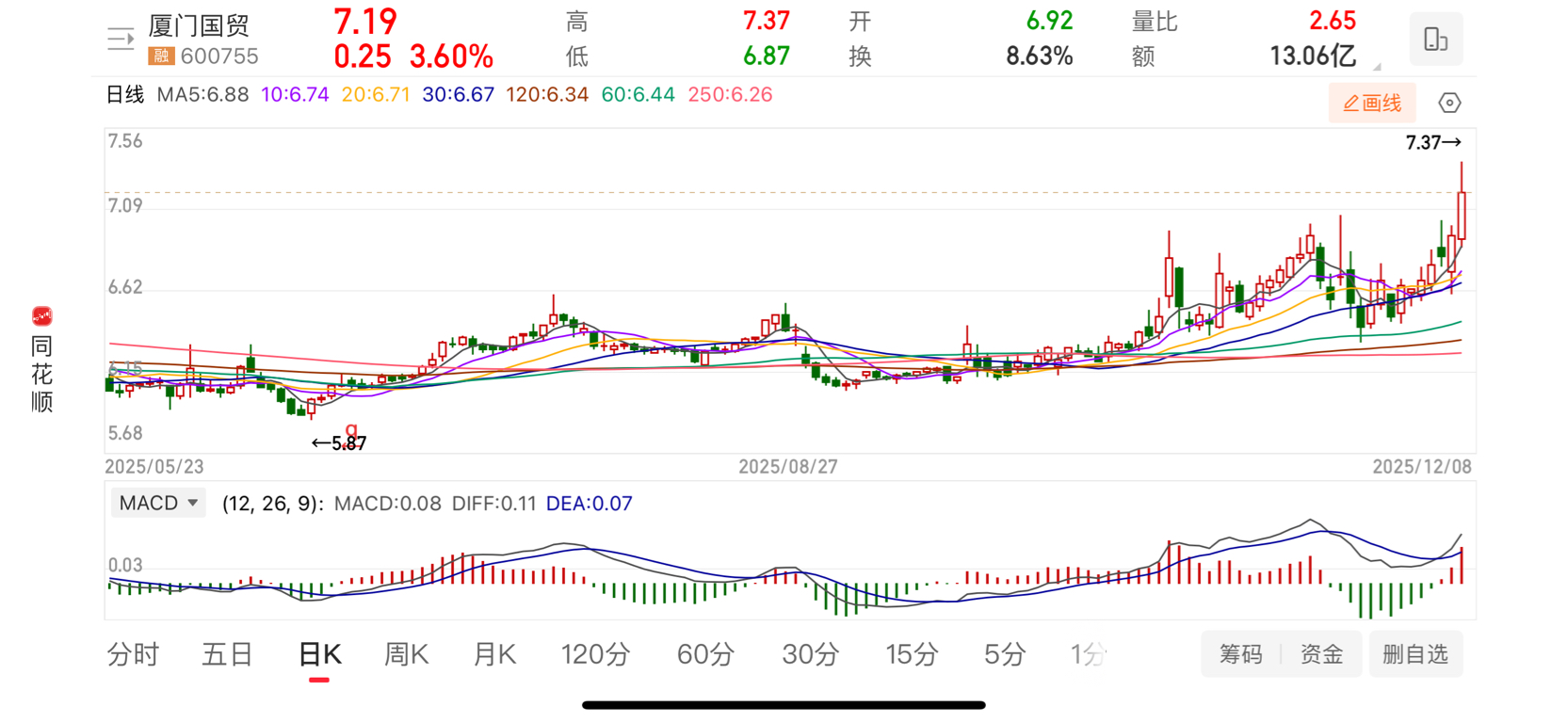This screenshot has width=1568, height=723.
Task: Tap the percent change 3.60%
Action: tap(451, 56)
